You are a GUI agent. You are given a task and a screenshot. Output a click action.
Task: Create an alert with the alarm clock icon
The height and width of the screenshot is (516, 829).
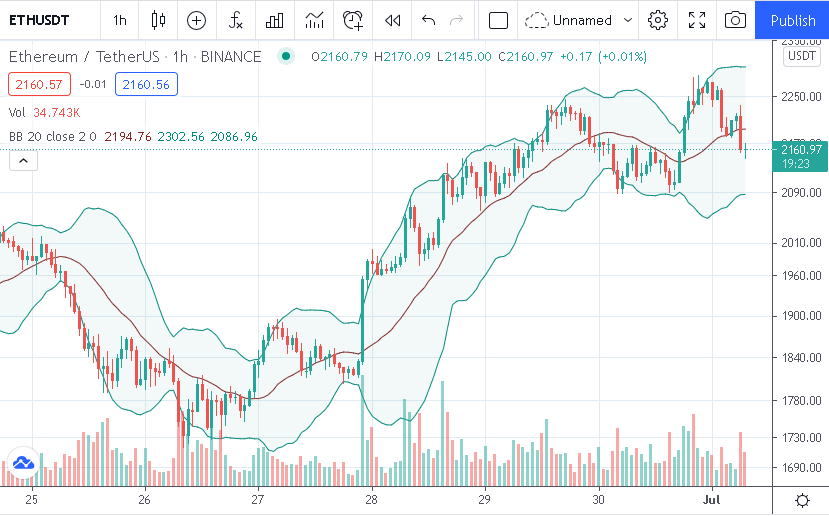tap(353, 20)
